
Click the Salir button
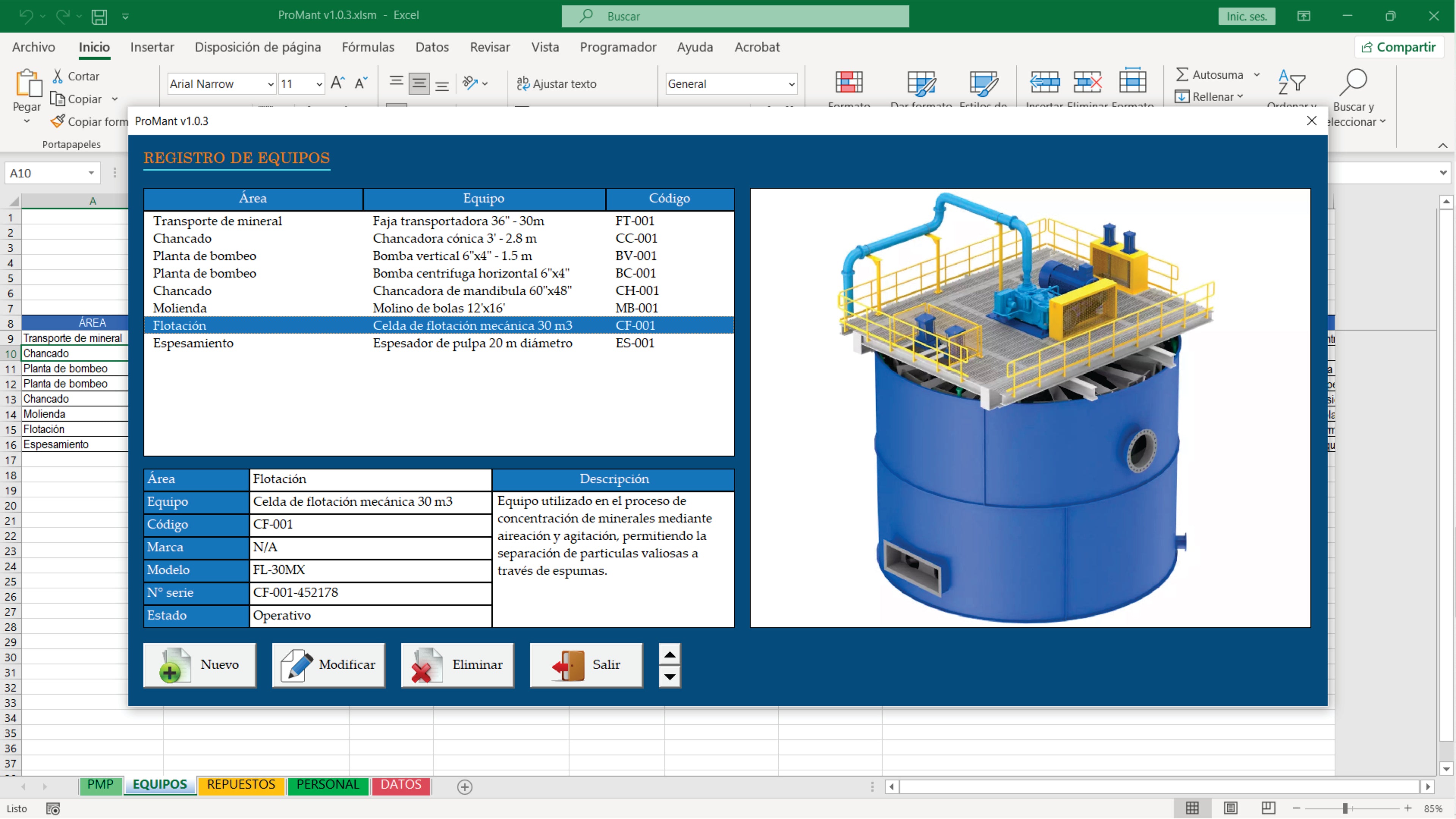pyautogui.click(x=586, y=665)
